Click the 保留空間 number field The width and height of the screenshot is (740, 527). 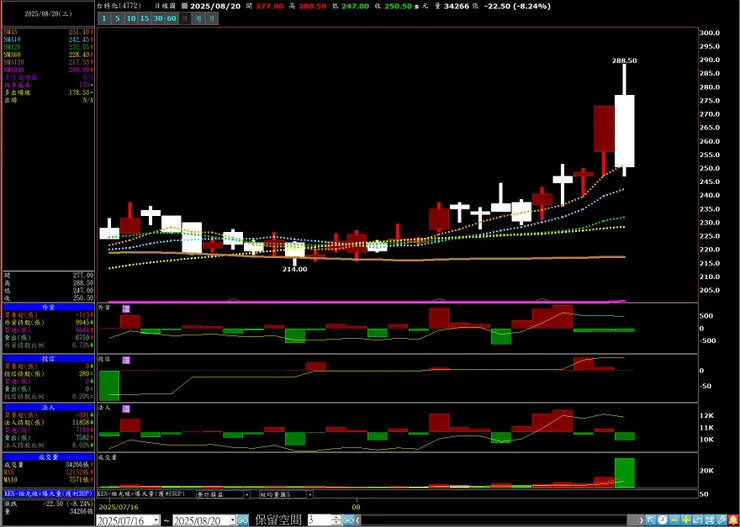(320, 520)
